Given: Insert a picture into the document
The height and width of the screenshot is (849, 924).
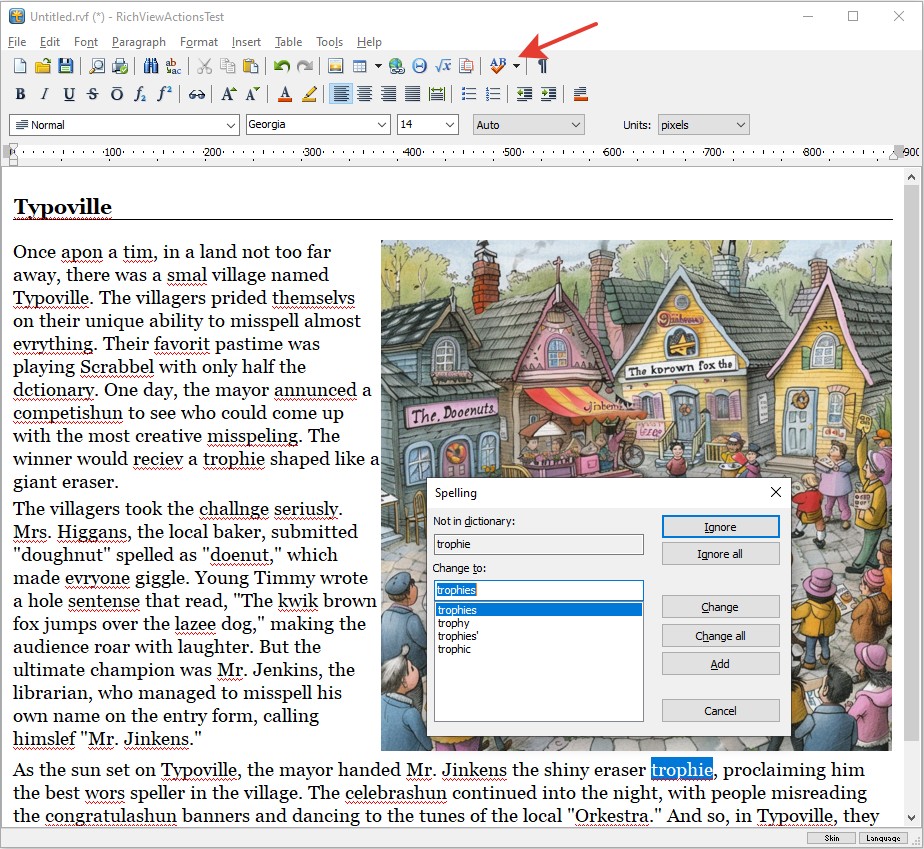Looking at the screenshot, I should coord(334,65).
